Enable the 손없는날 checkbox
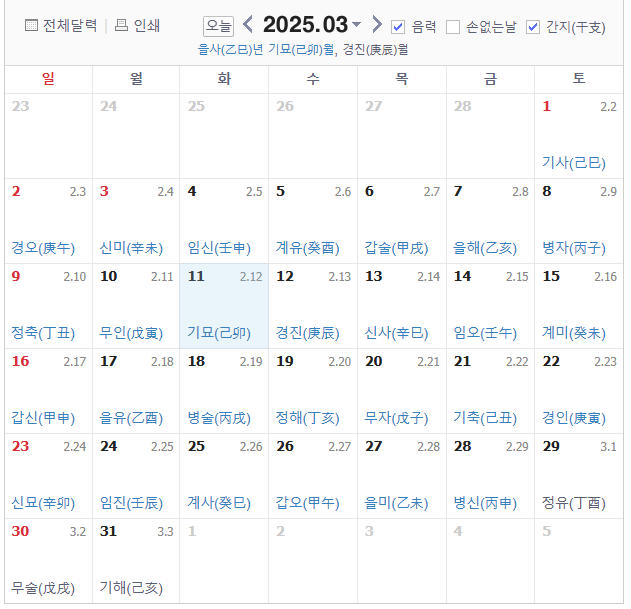This screenshot has height=609, width=631. (x=453, y=27)
